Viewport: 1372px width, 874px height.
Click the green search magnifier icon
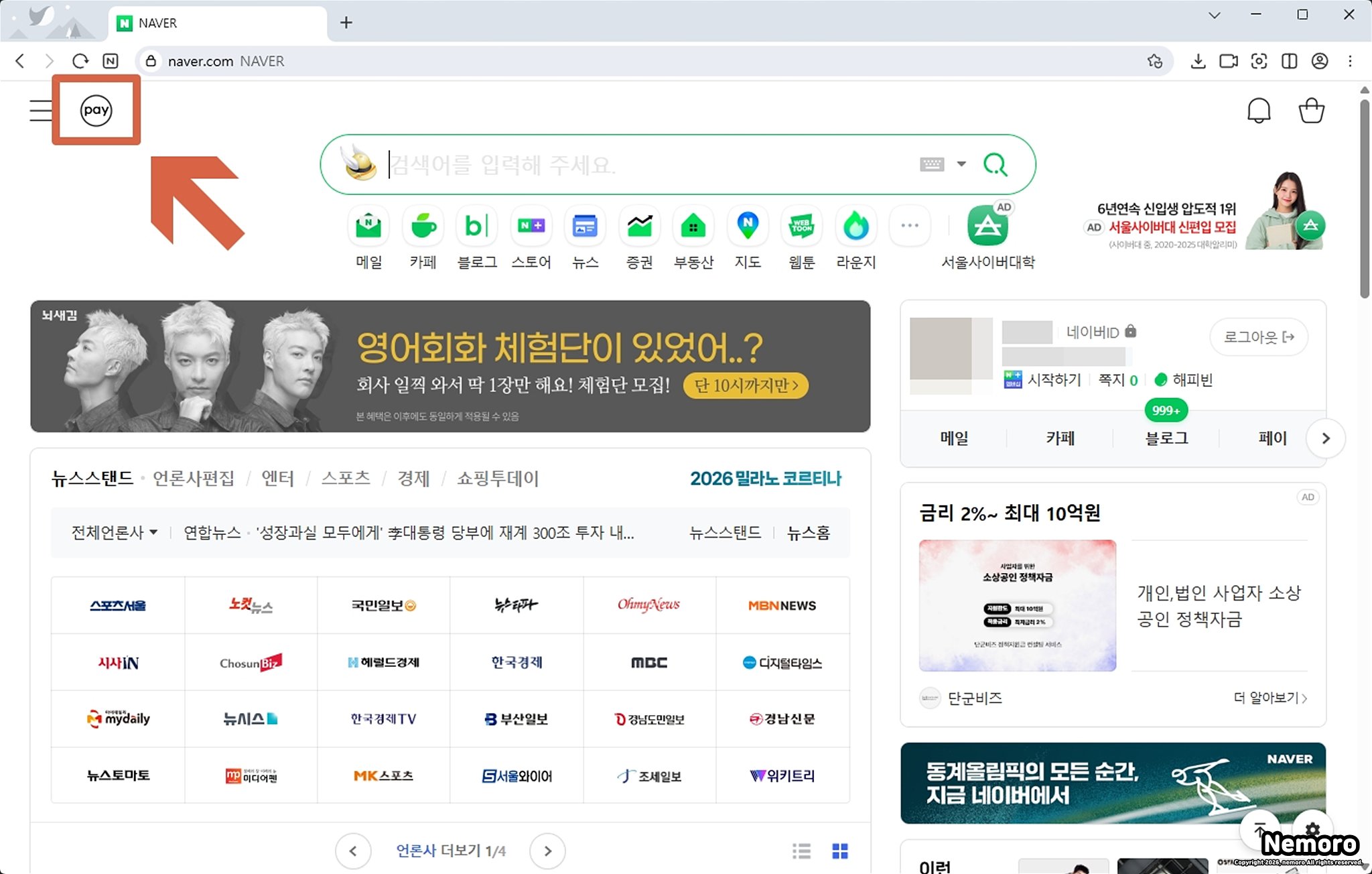click(995, 164)
